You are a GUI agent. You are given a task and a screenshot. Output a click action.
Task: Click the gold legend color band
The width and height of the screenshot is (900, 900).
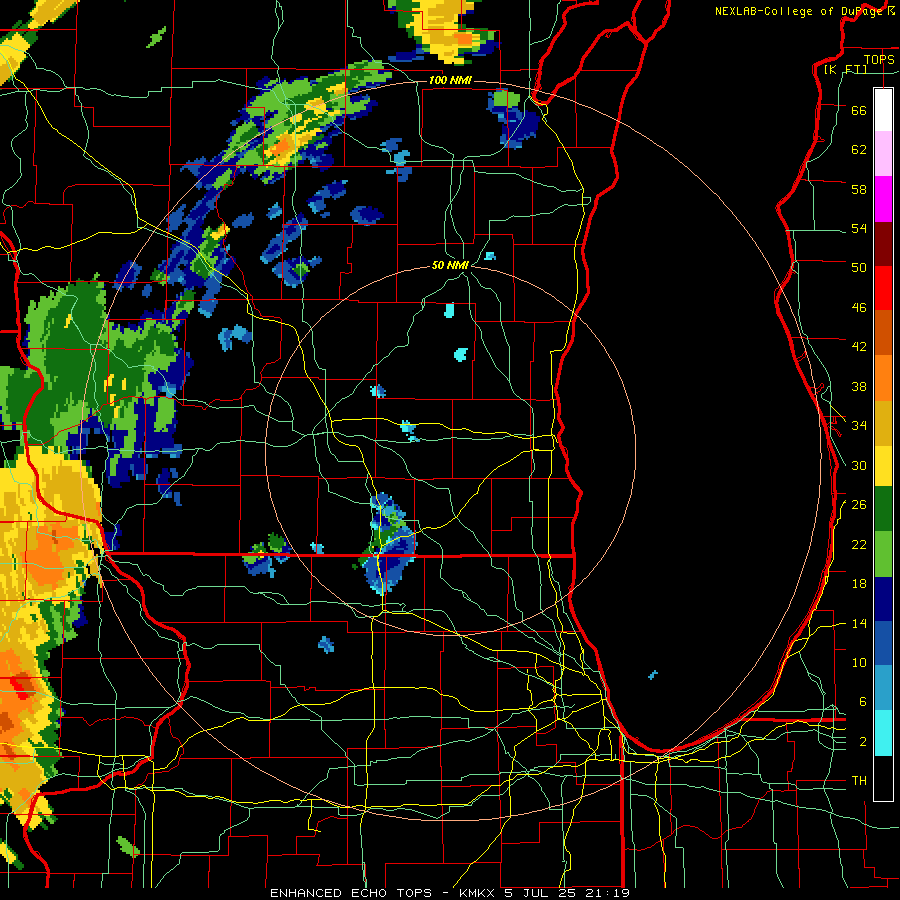[883, 423]
